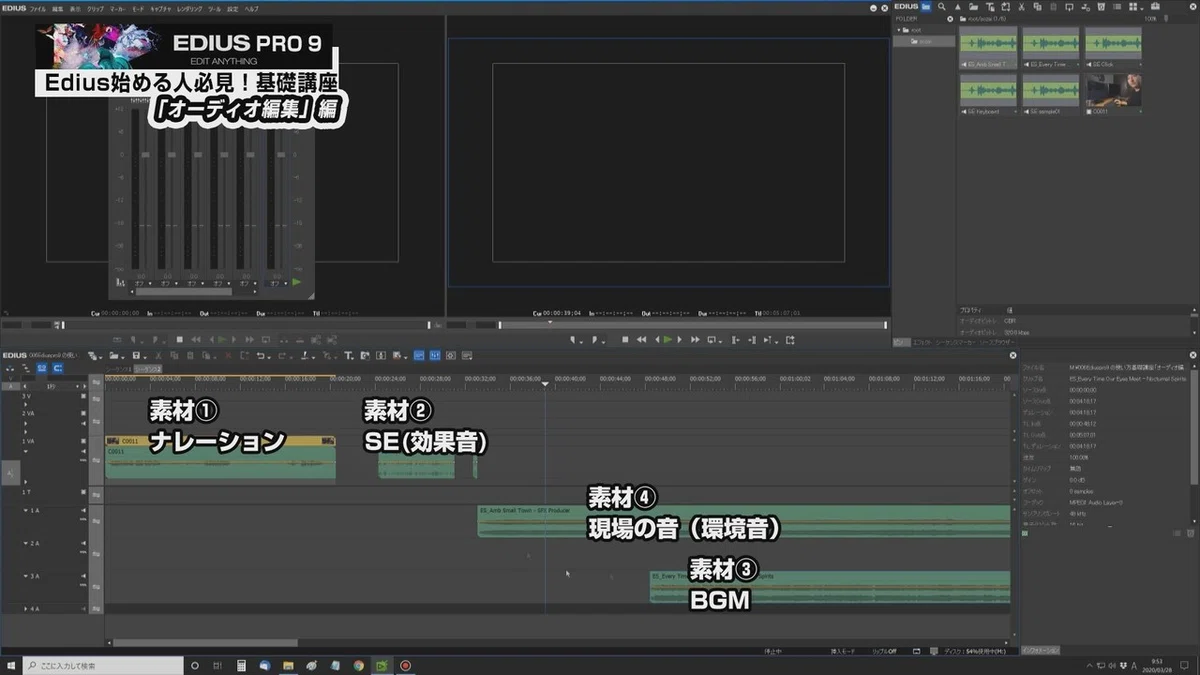Switch to the ソースブラウザー tab
The image size is (1200, 675).
(x=997, y=342)
